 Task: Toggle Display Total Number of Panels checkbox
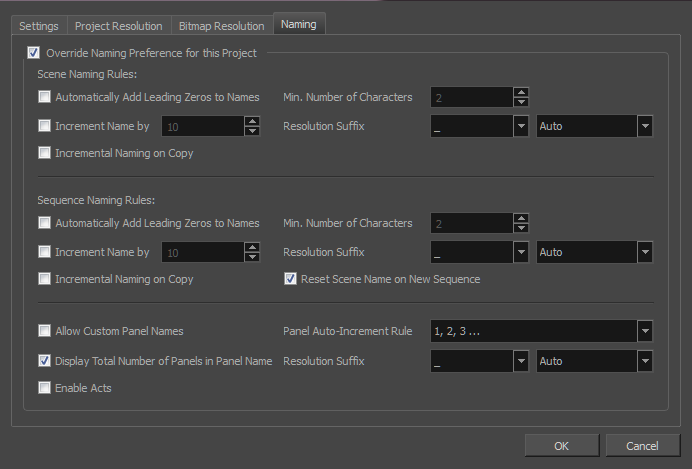44,360
